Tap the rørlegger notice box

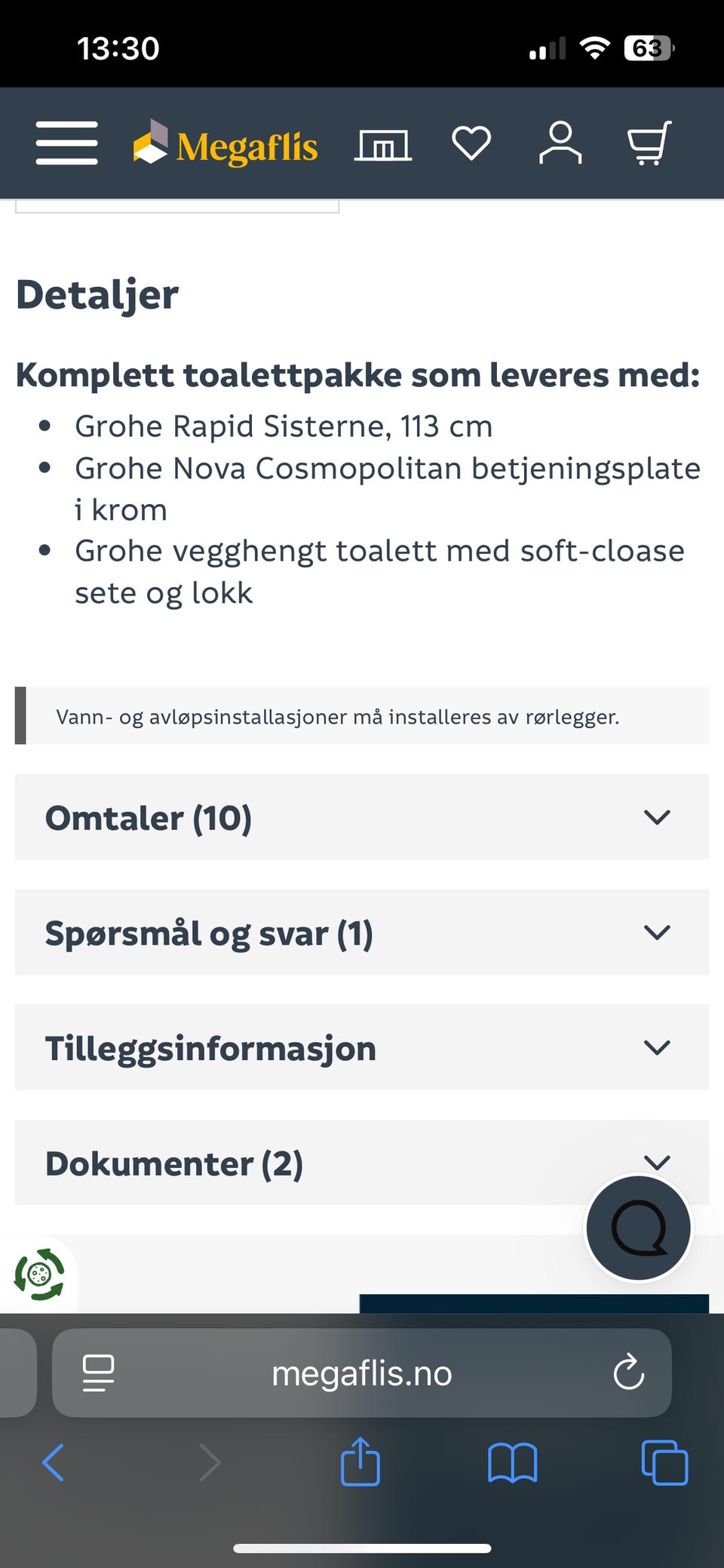pos(362,715)
